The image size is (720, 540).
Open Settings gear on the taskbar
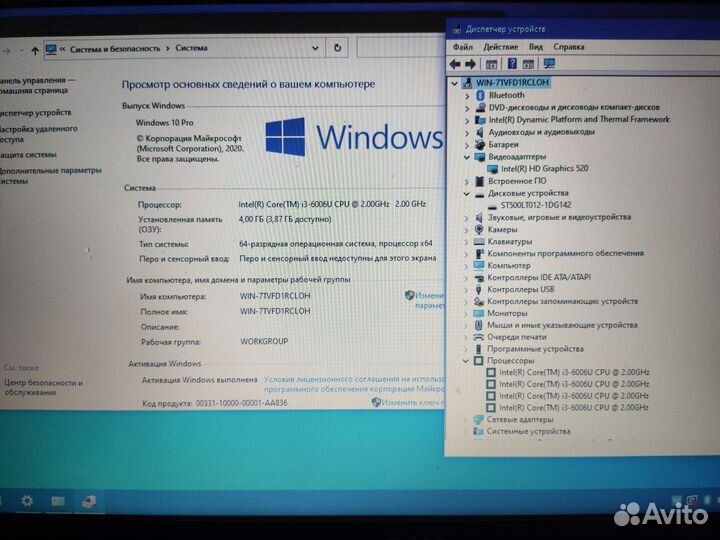pyautogui.click(x=27, y=501)
